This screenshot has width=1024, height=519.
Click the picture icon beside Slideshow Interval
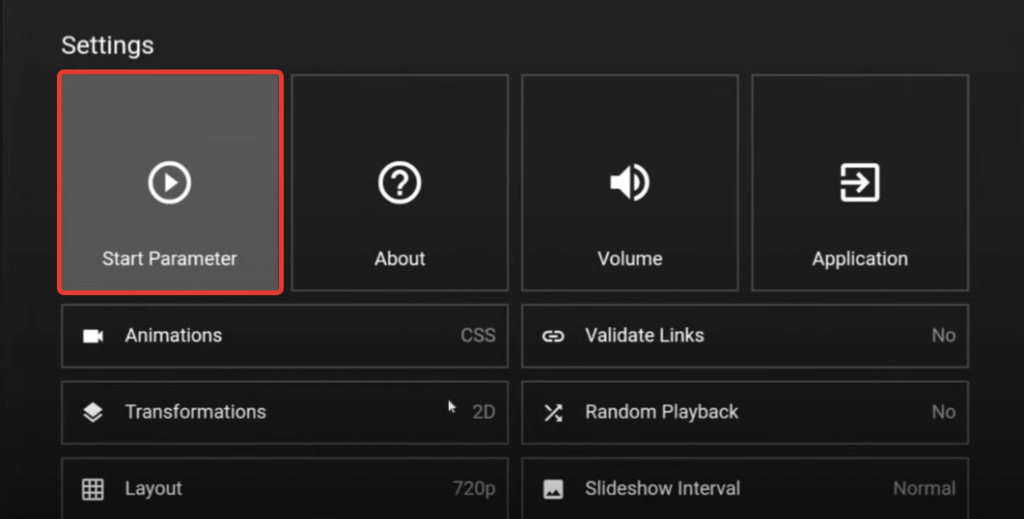[553, 489]
